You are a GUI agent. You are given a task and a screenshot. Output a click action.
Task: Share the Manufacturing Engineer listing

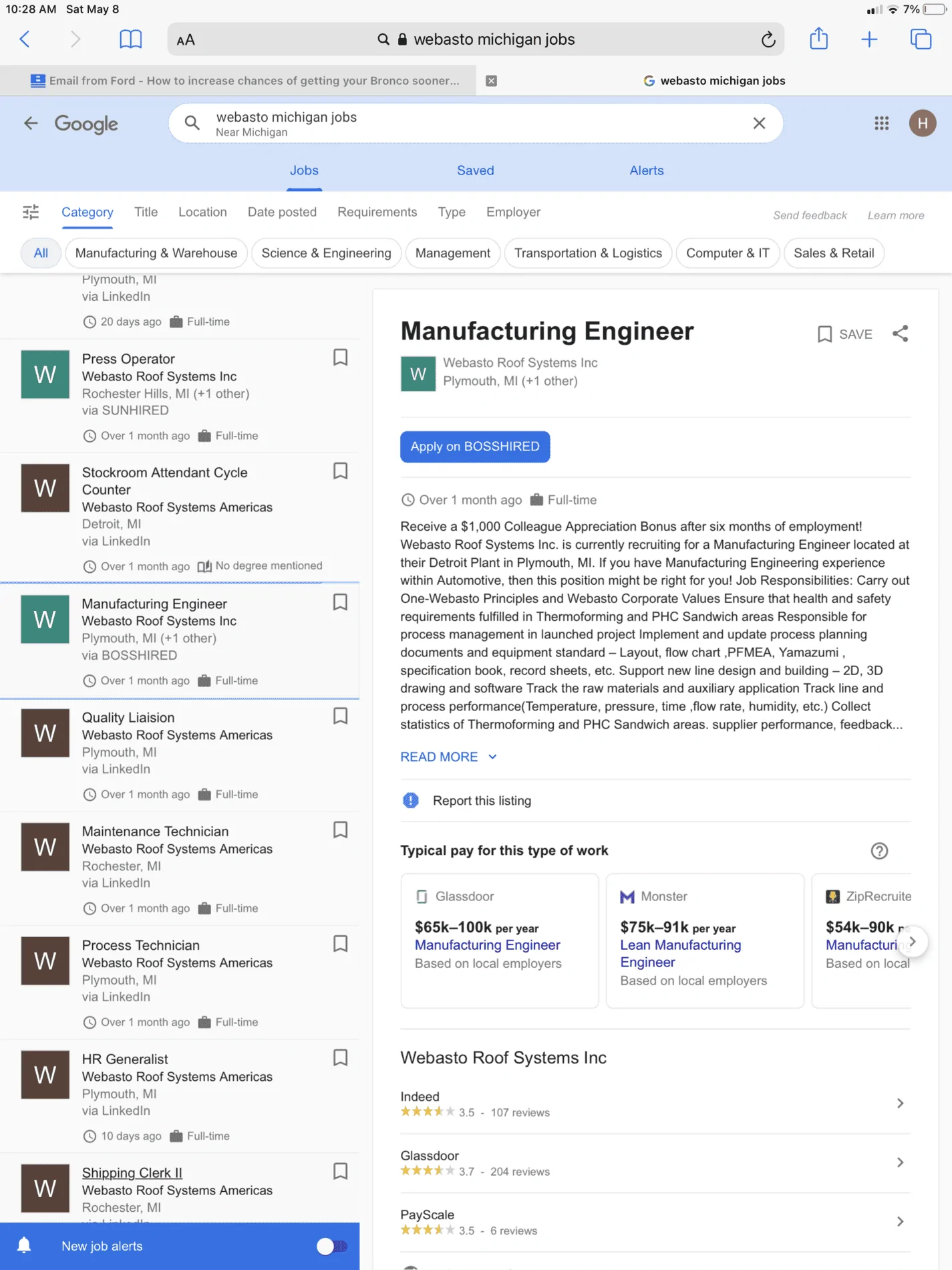[x=901, y=334]
